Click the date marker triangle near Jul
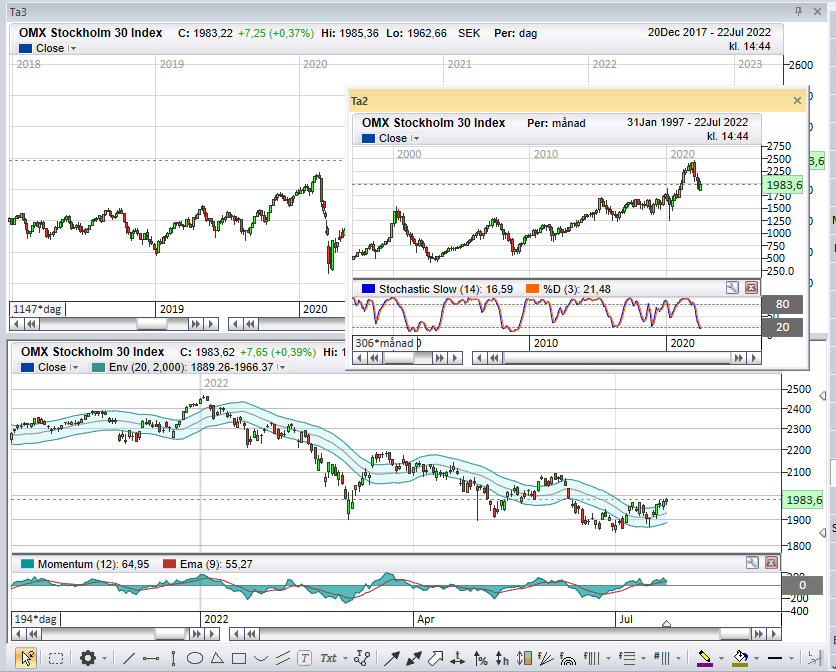This screenshot has width=836, height=672. pyautogui.click(x=666, y=623)
